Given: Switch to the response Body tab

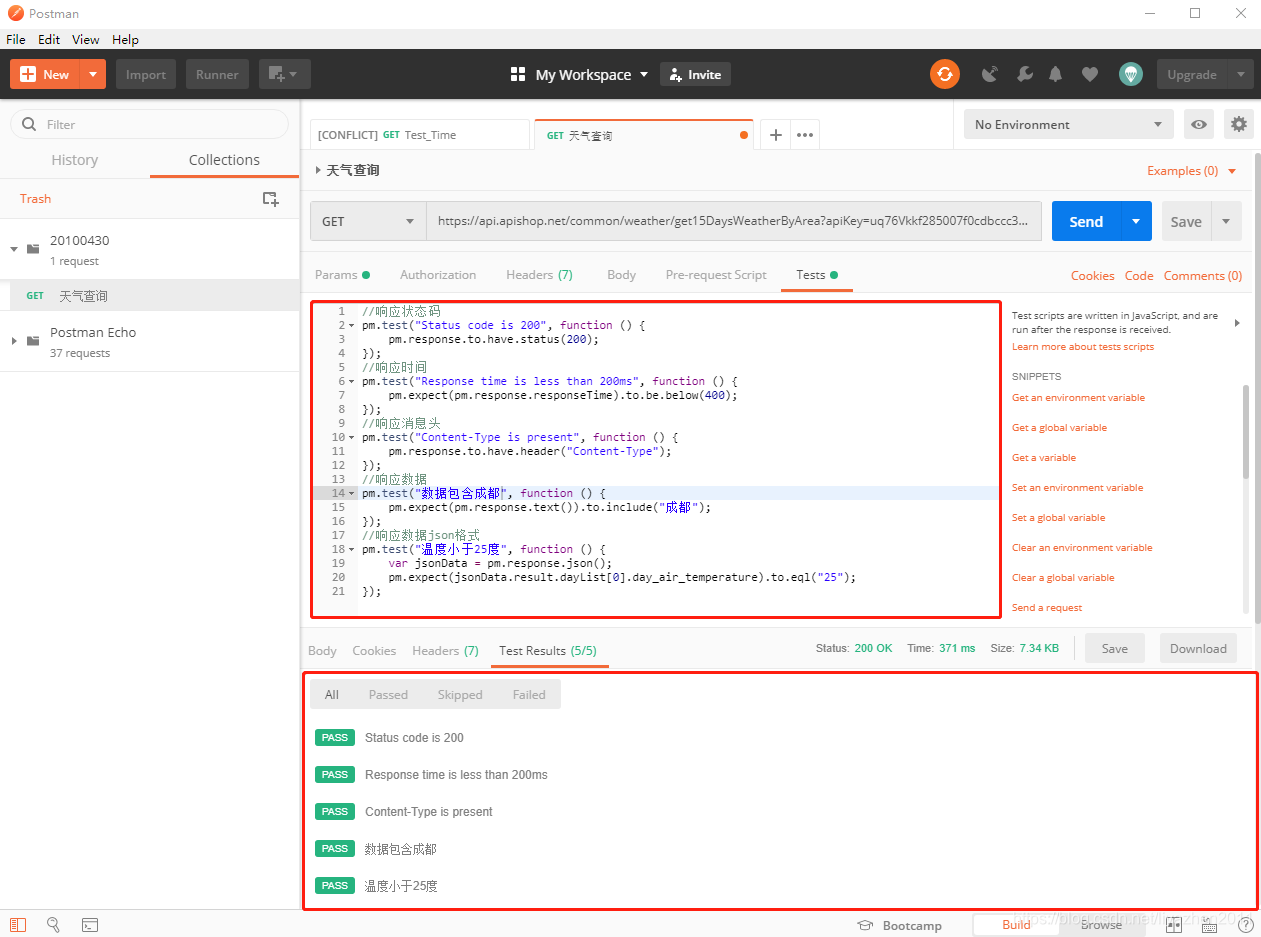Looking at the screenshot, I should 322,651.
